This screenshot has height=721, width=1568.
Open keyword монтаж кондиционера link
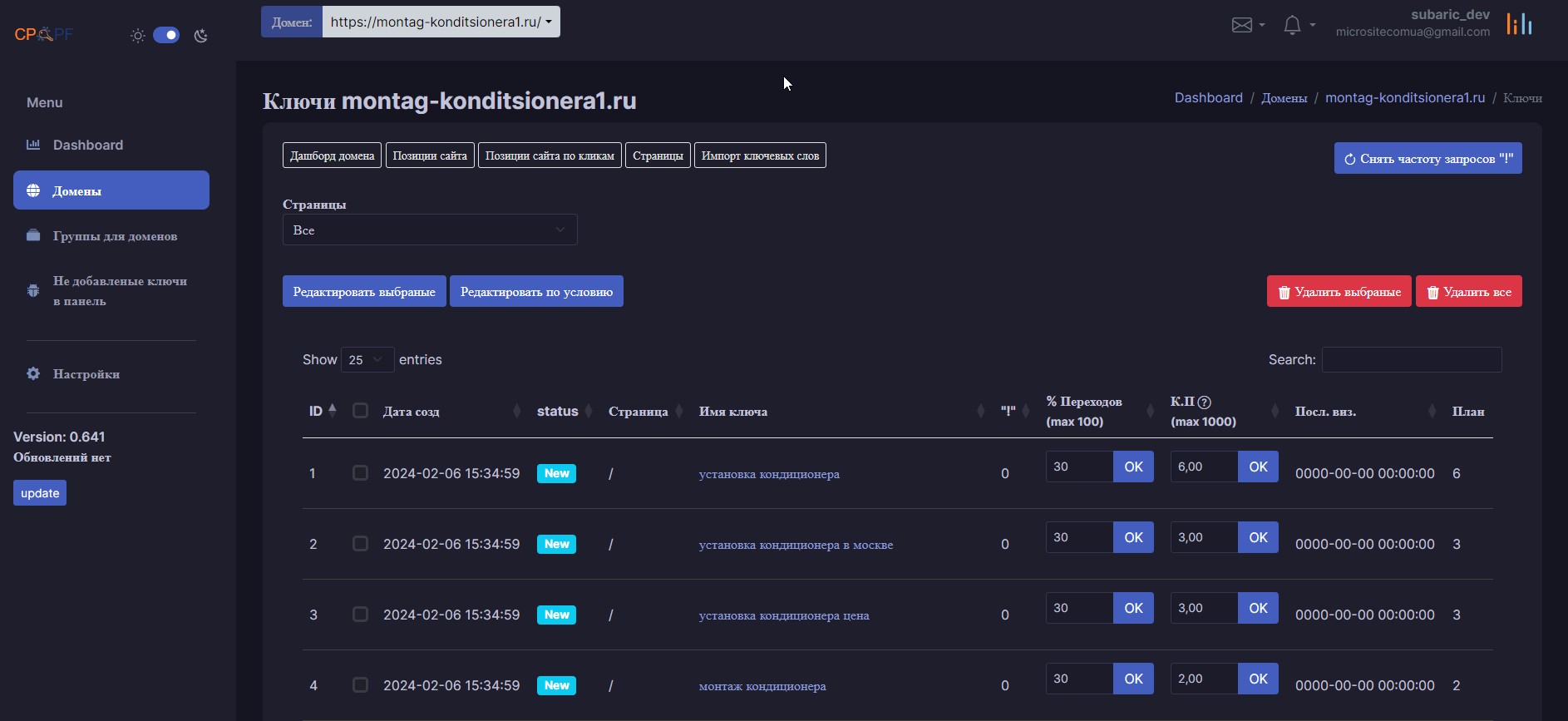[762, 686]
